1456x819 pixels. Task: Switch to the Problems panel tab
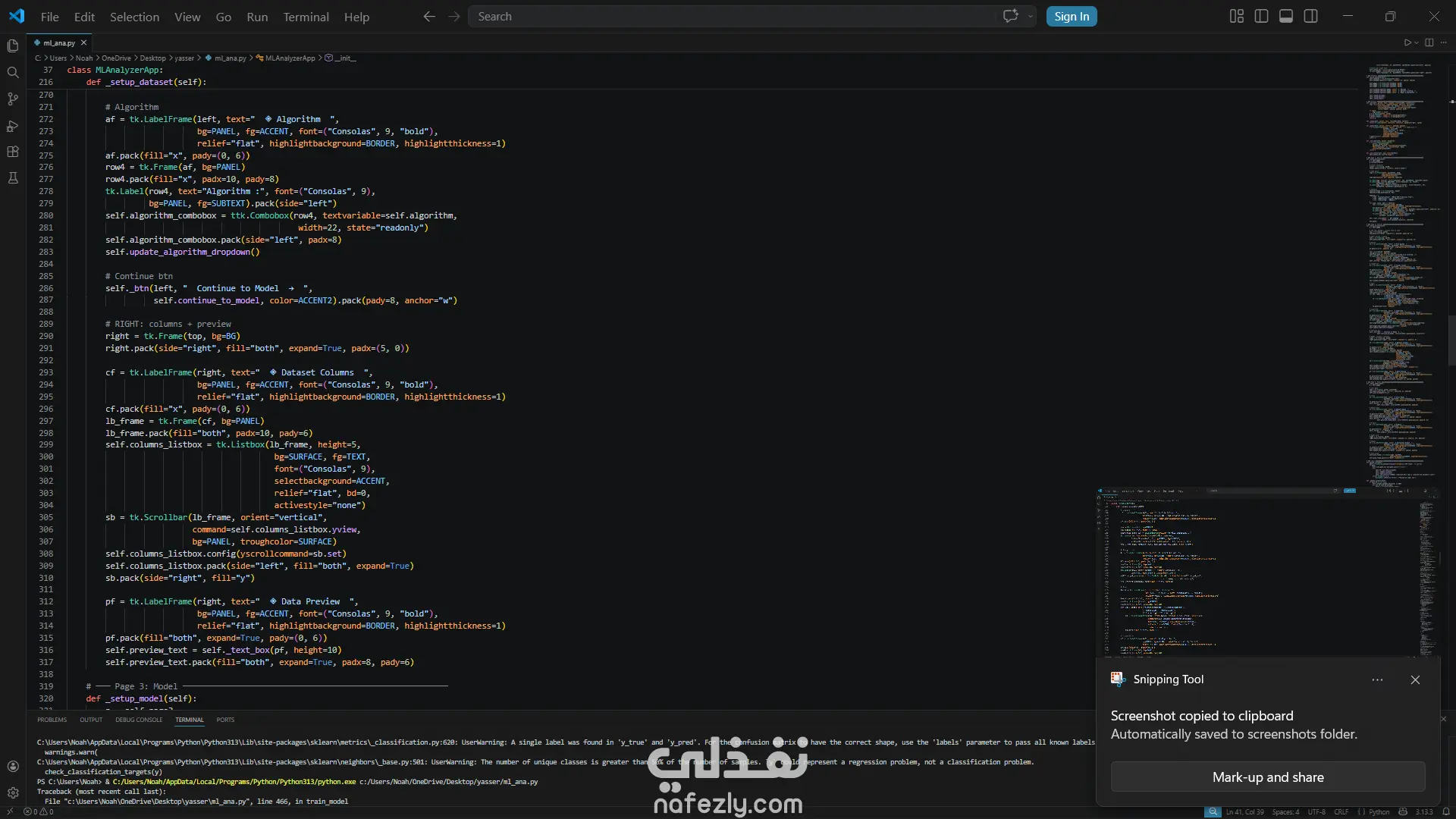(x=52, y=720)
